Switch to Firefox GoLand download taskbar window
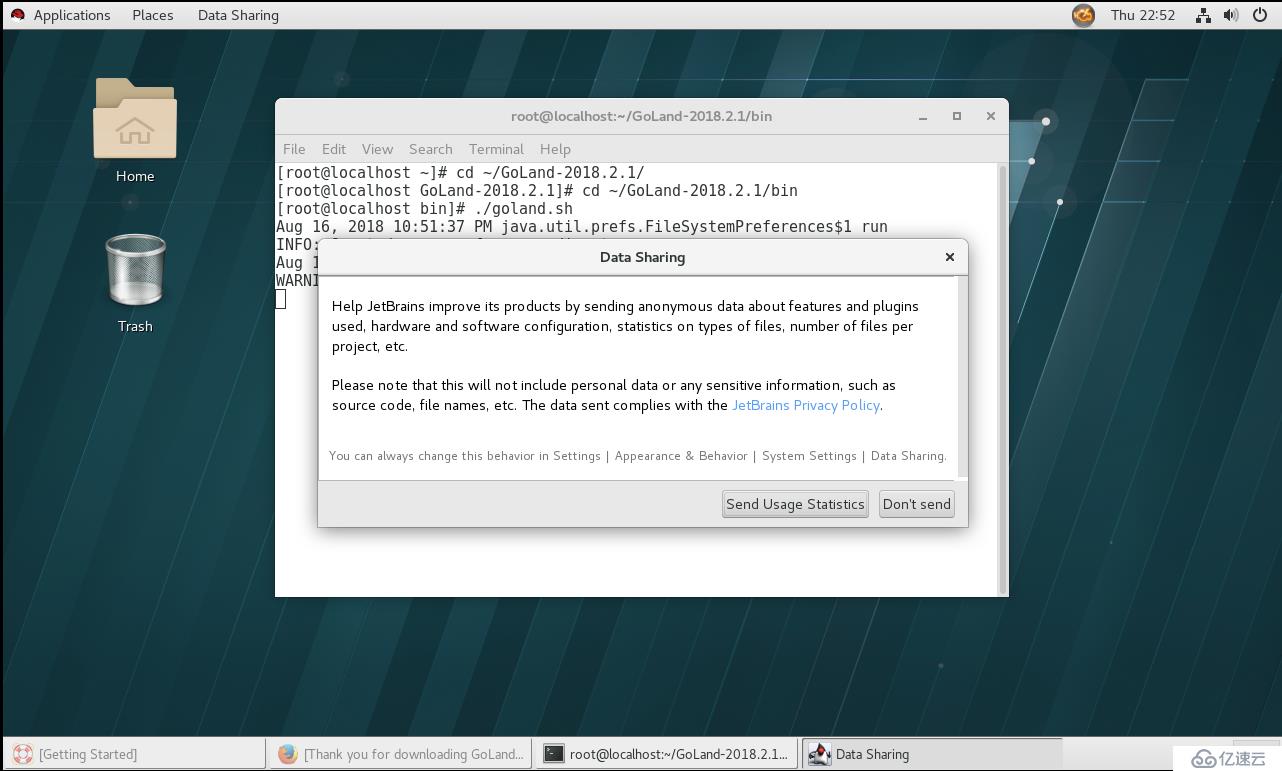 click(x=401, y=754)
